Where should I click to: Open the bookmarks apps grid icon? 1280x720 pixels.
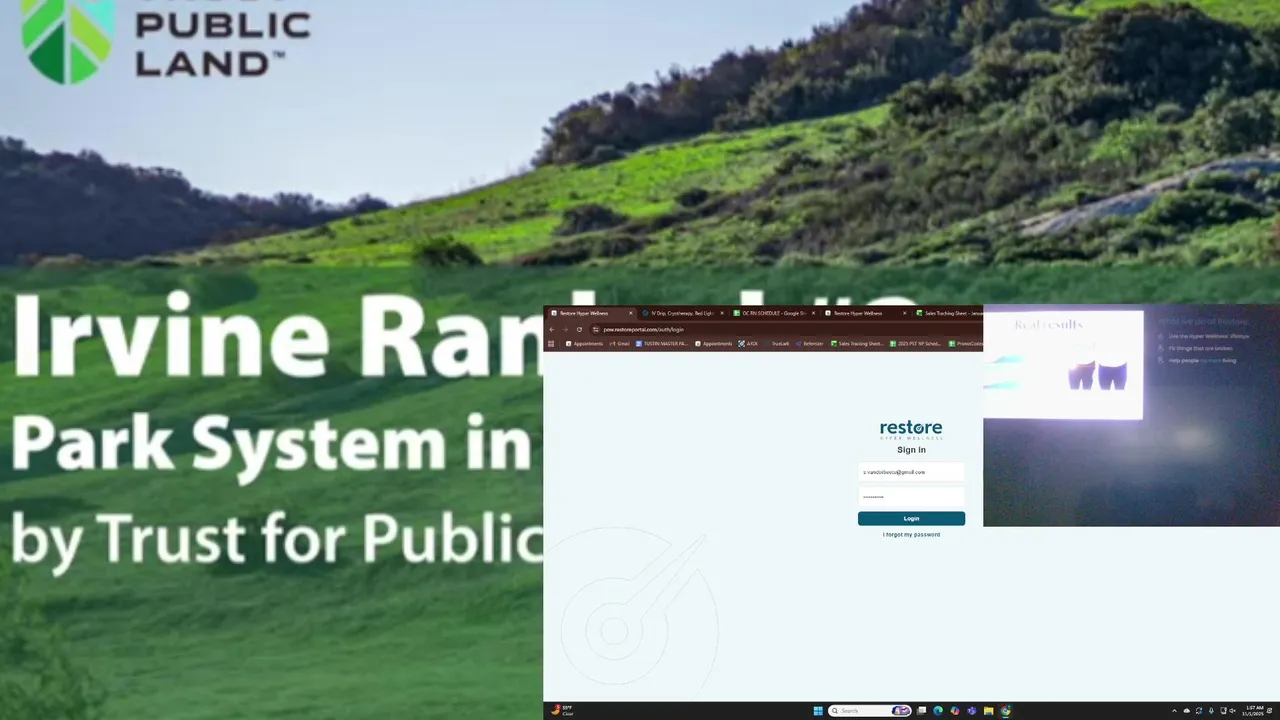551,343
